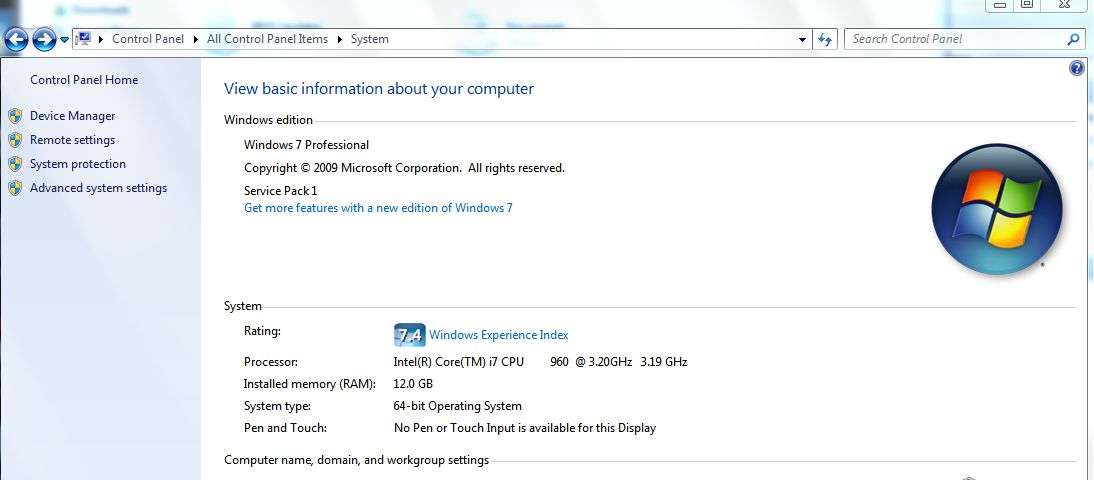Expand arrow after All Control Panel Items

pos(340,39)
